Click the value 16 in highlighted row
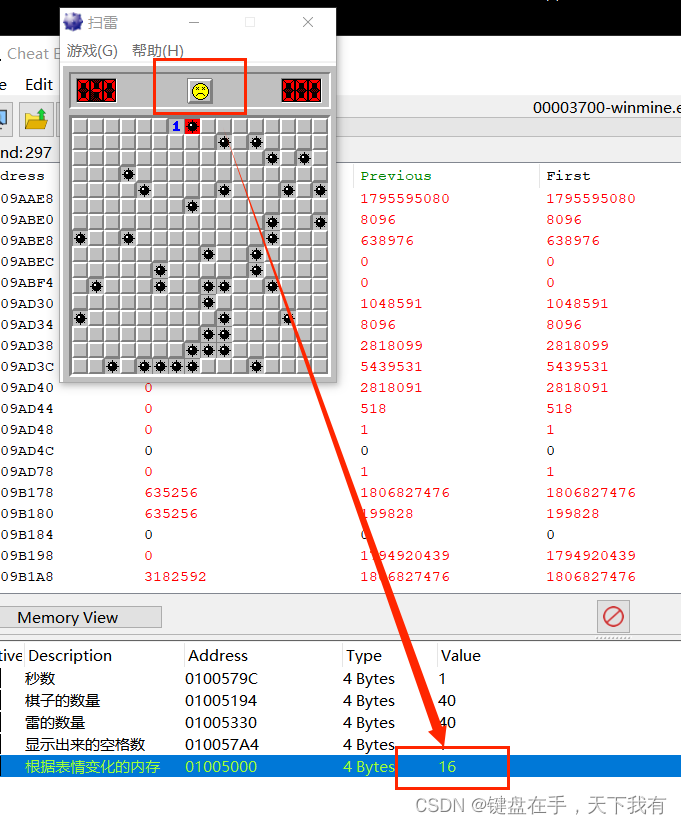 (447, 767)
